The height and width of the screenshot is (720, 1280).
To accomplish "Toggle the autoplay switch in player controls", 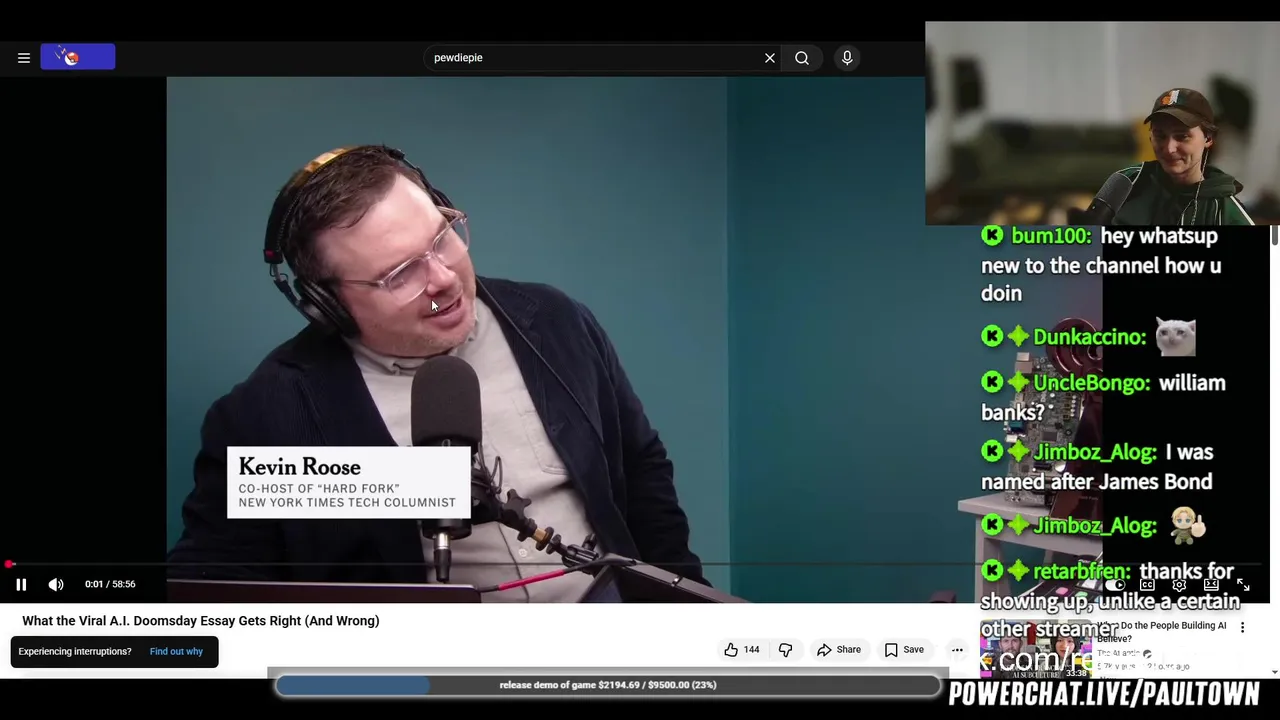I will click(x=1116, y=585).
